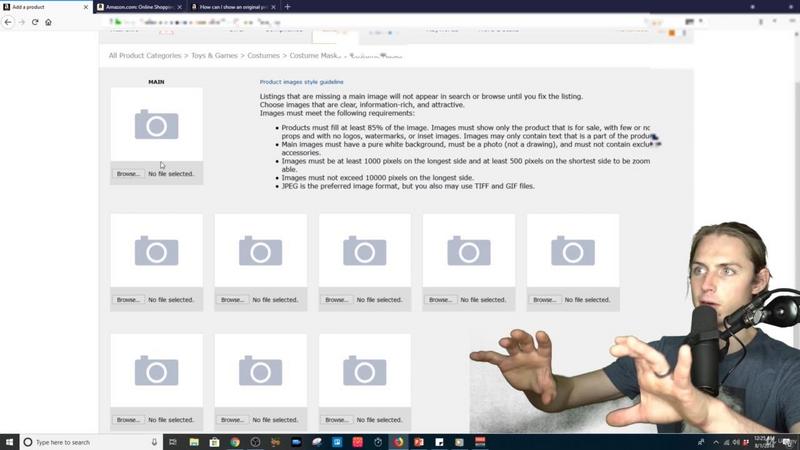This screenshot has width=800, height=450.
Task: Click Browse for second slot in middle row
Action: coord(232,300)
